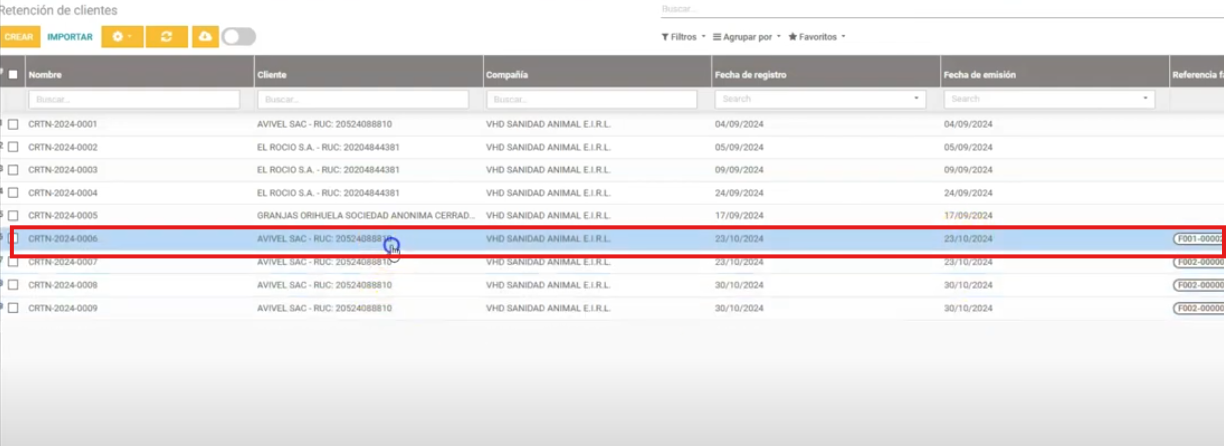Sort by the Nombre column header
The image size is (1227, 446).
46,75
